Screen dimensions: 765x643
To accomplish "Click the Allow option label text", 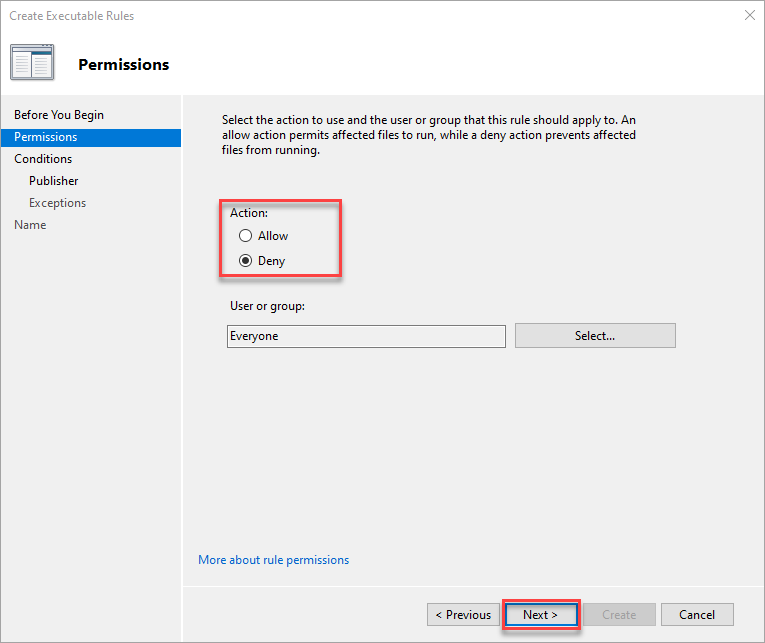I will [273, 236].
